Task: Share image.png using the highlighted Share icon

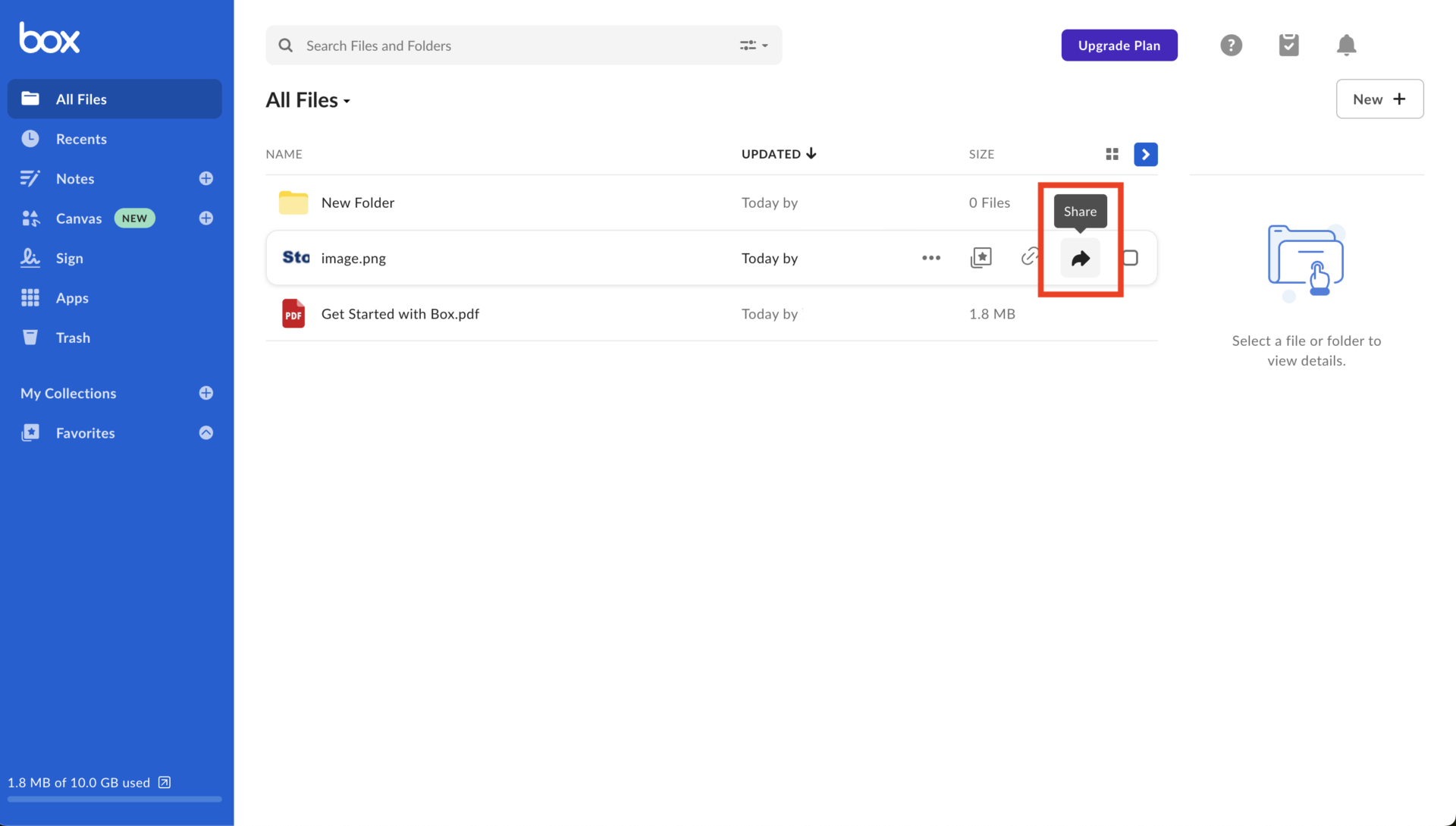Action: 1080,258
